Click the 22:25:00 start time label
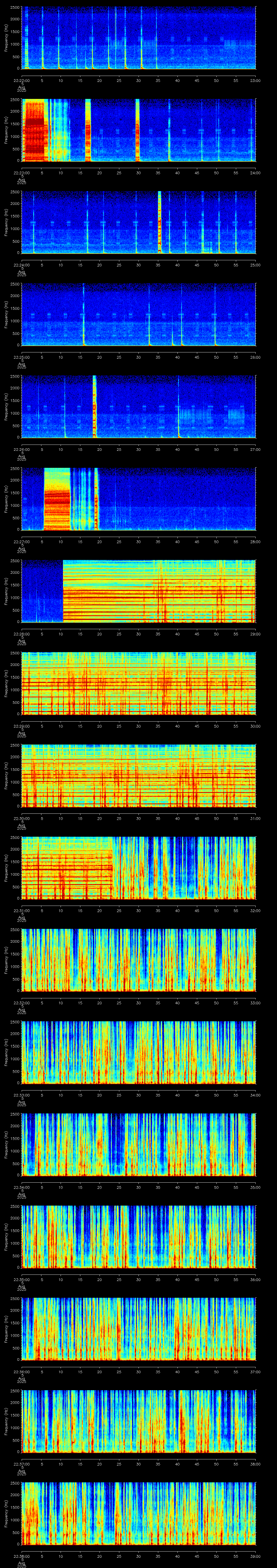The height and width of the screenshot is (1568, 277). click(21, 357)
